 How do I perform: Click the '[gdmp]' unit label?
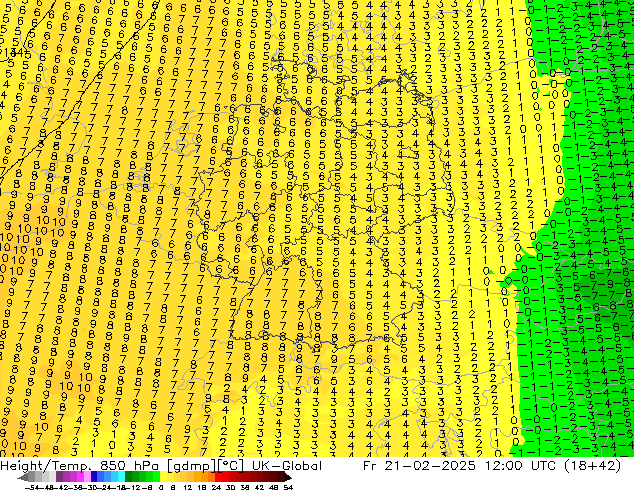[192, 466]
